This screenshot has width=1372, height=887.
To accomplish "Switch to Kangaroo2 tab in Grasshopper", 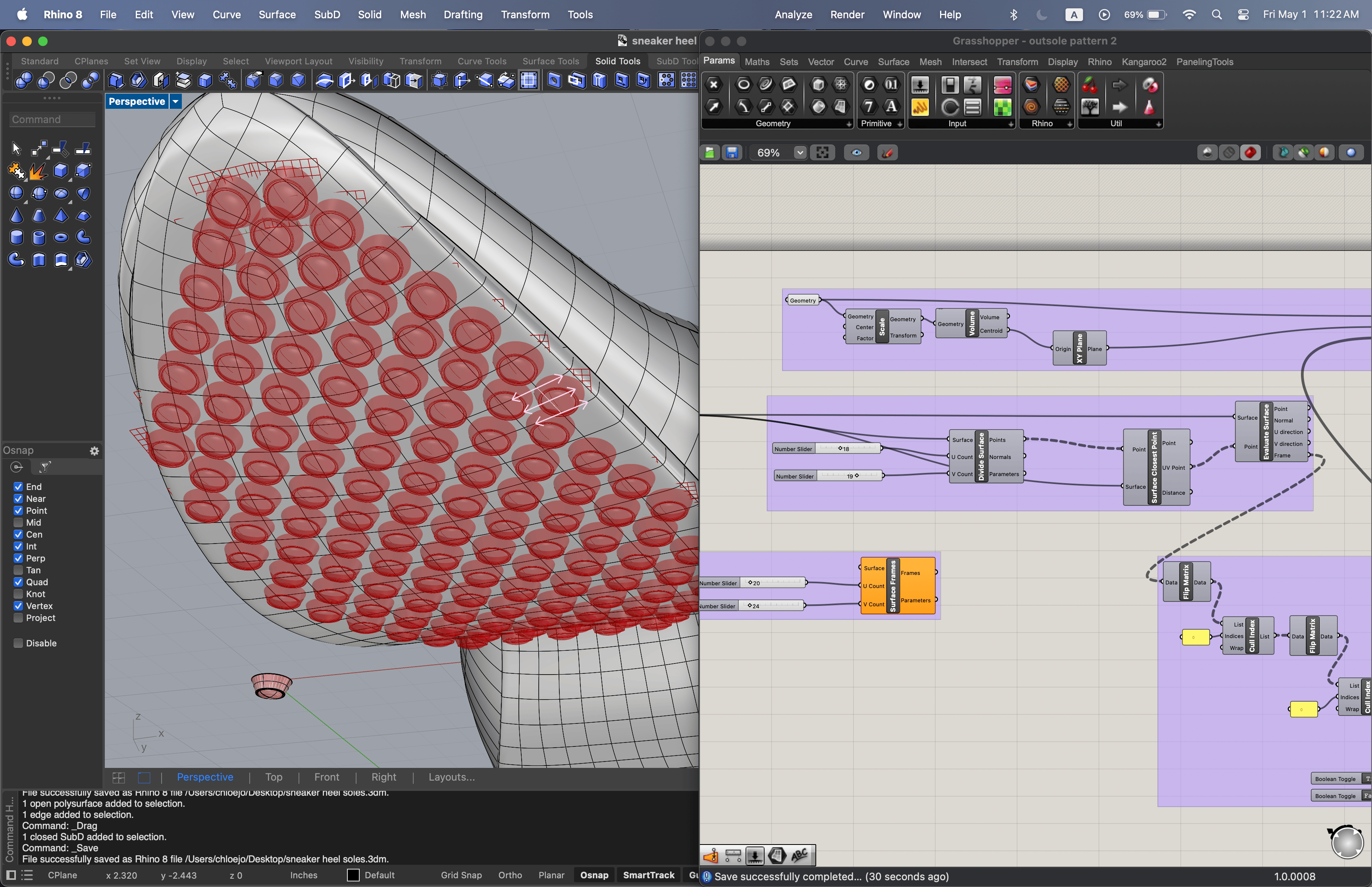I will (1143, 62).
